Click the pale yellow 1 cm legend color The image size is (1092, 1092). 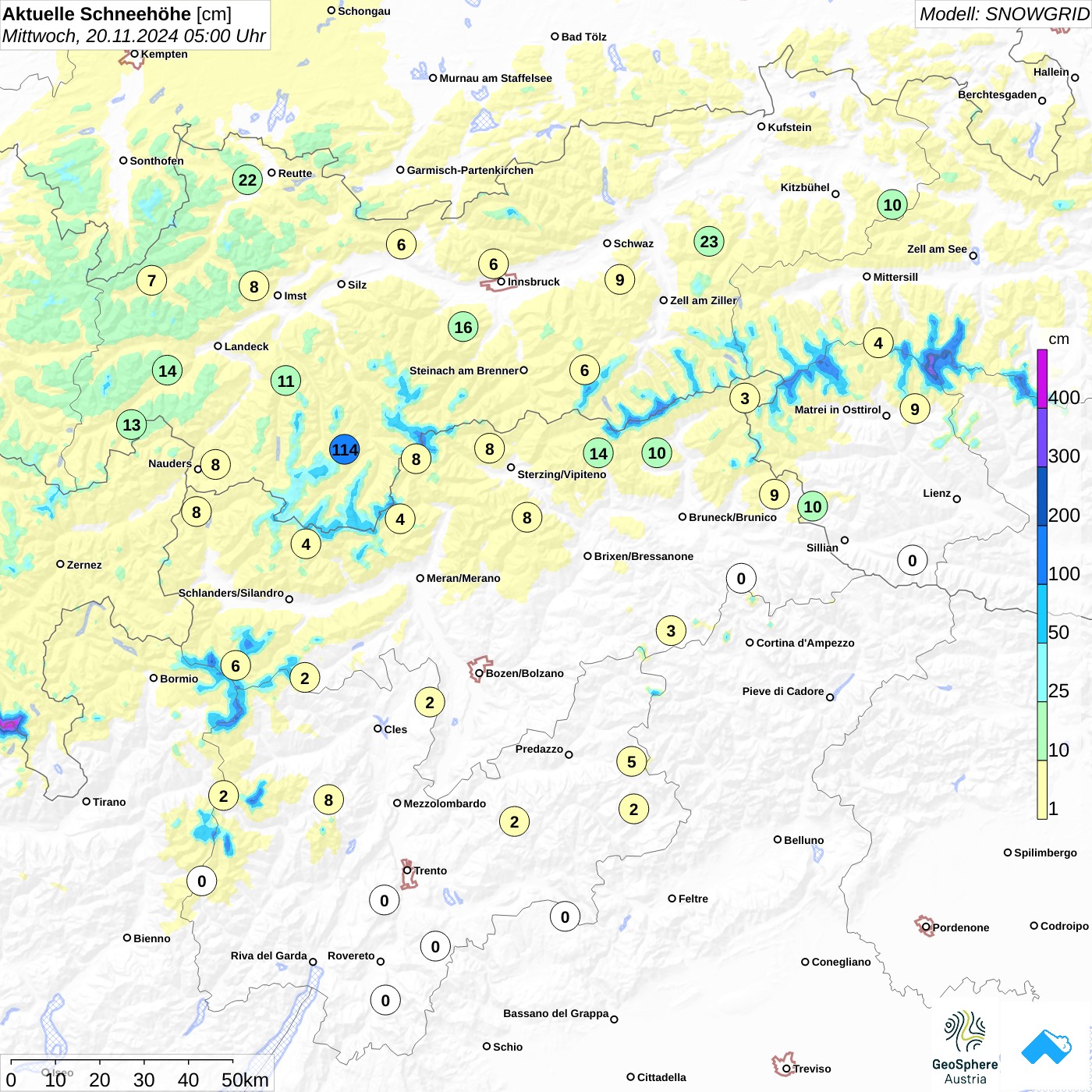click(x=1042, y=789)
